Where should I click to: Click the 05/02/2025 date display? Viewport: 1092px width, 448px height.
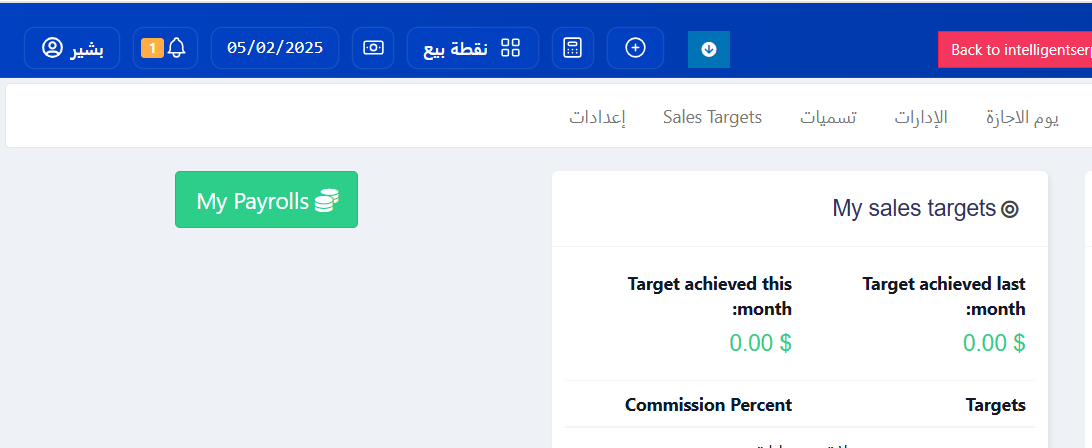click(x=275, y=48)
